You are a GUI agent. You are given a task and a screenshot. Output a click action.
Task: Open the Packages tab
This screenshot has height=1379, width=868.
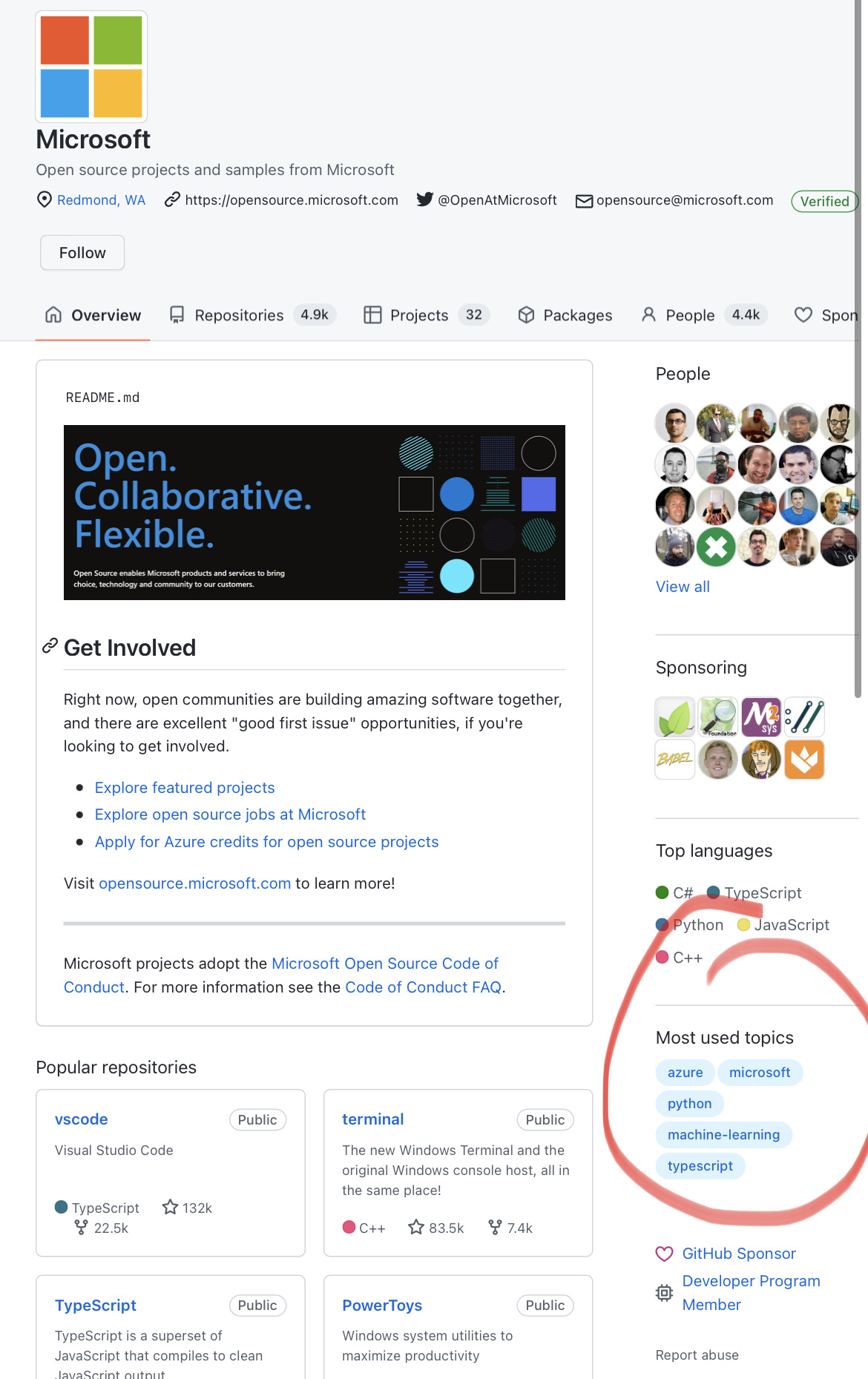click(x=578, y=315)
